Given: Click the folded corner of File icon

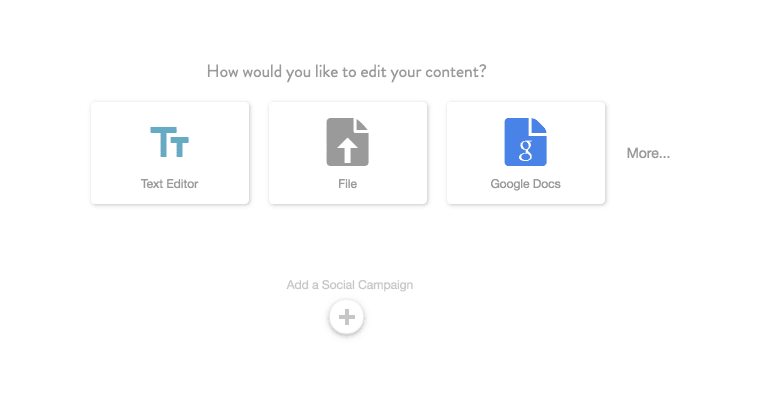Looking at the screenshot, I should pos(362,125).
